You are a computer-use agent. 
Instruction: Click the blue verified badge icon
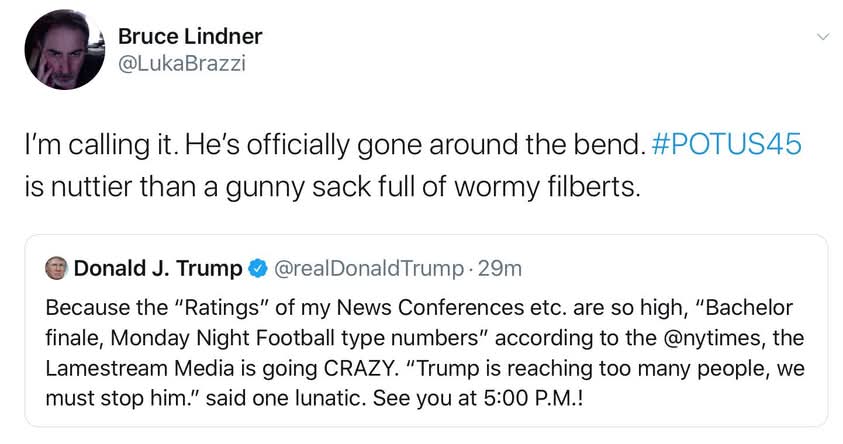tap(258, 268)
